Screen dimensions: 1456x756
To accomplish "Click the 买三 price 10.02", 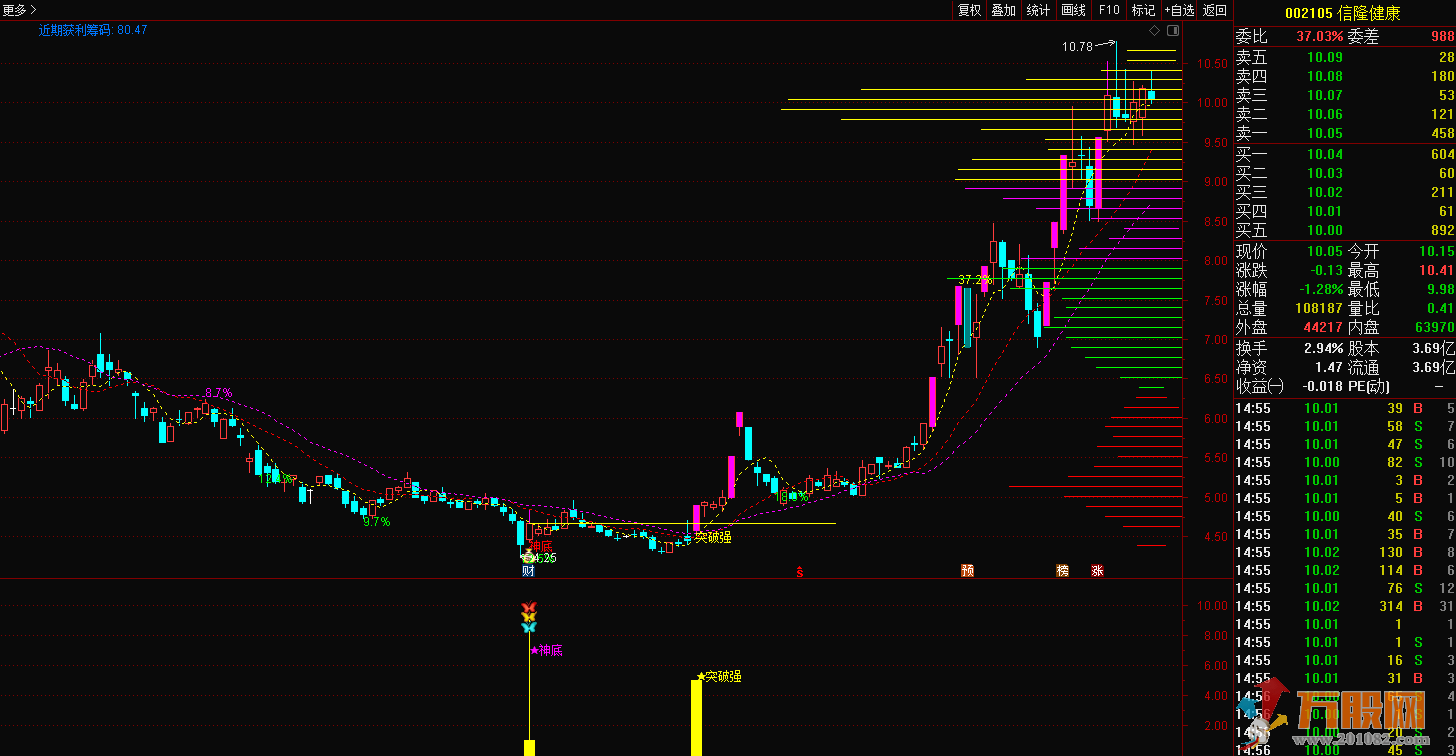I will [1325, 192].
